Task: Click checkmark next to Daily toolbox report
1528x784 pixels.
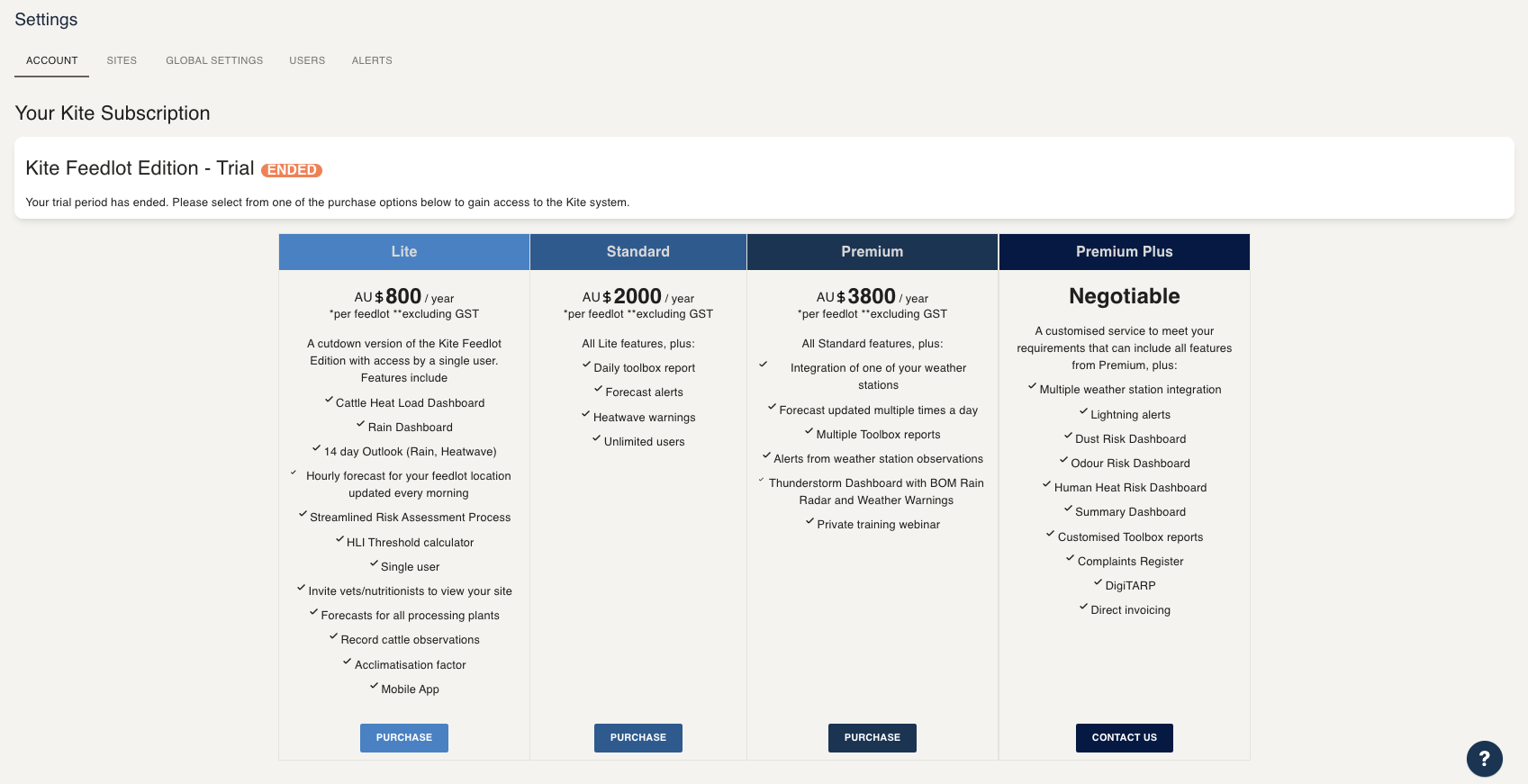Action: coord(586,365)
